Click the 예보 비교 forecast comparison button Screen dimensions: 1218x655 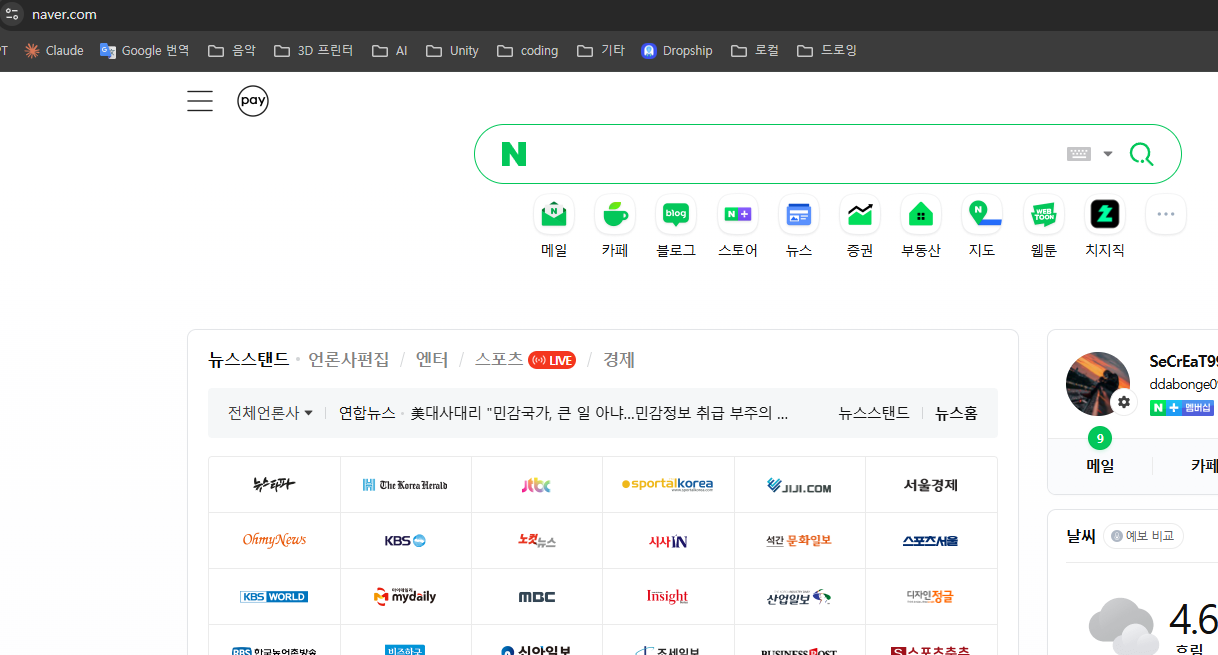click(1145, 536)
